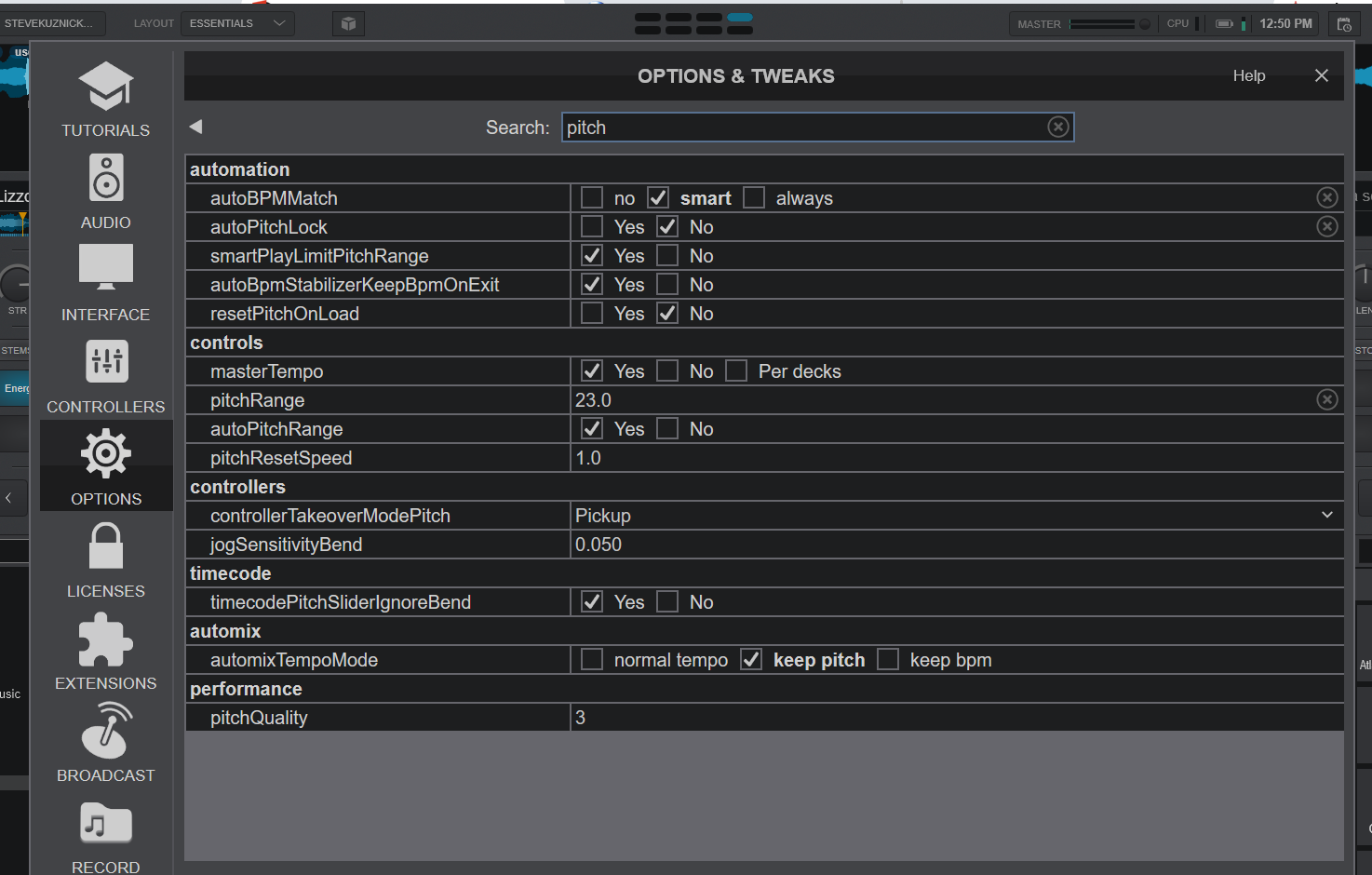Reset pitchRange to default
This screenshot has height=875, width=1372.
[1327, 399]
